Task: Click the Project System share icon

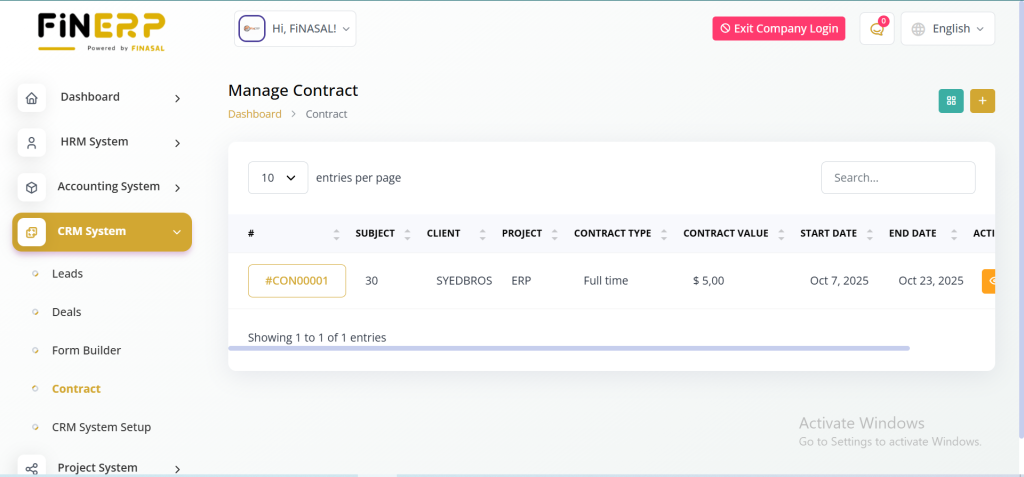Action: 32,467
